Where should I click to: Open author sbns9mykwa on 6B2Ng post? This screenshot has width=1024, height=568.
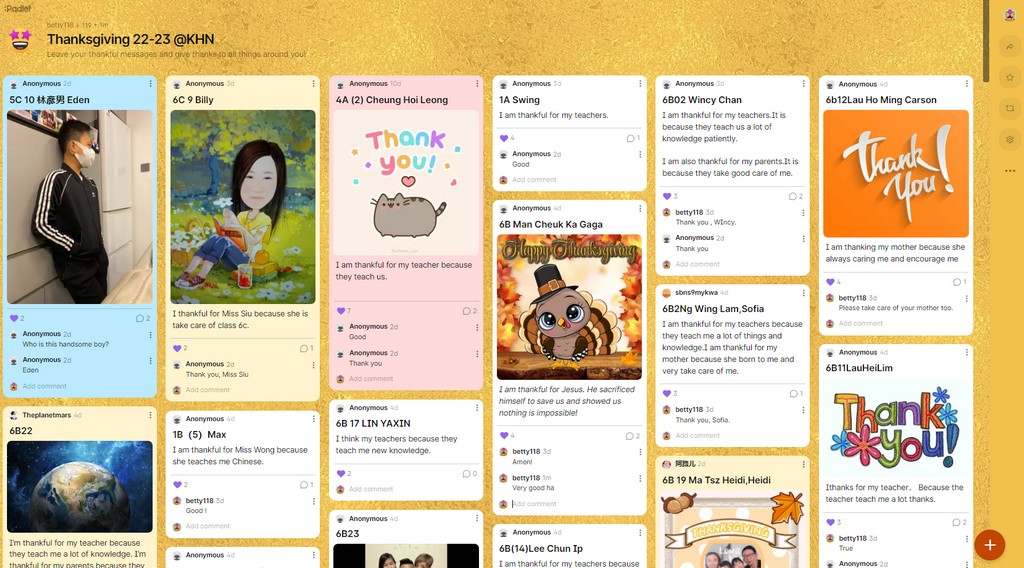pyautogui.click(x=696, y=292)
